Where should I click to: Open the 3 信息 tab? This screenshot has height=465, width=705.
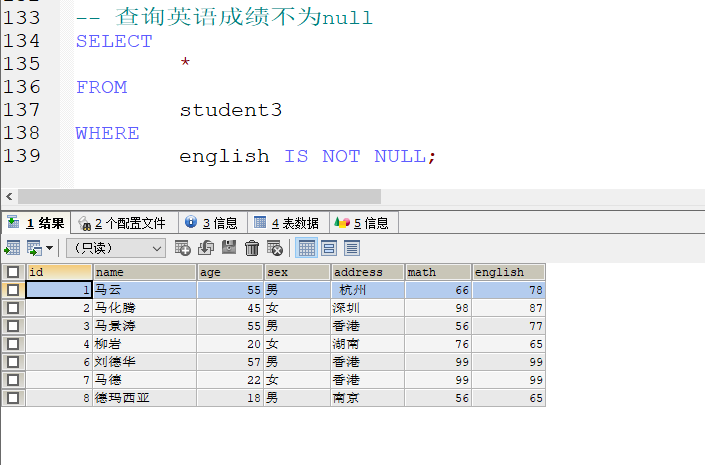pyautogui.click(x=213, y=223)
